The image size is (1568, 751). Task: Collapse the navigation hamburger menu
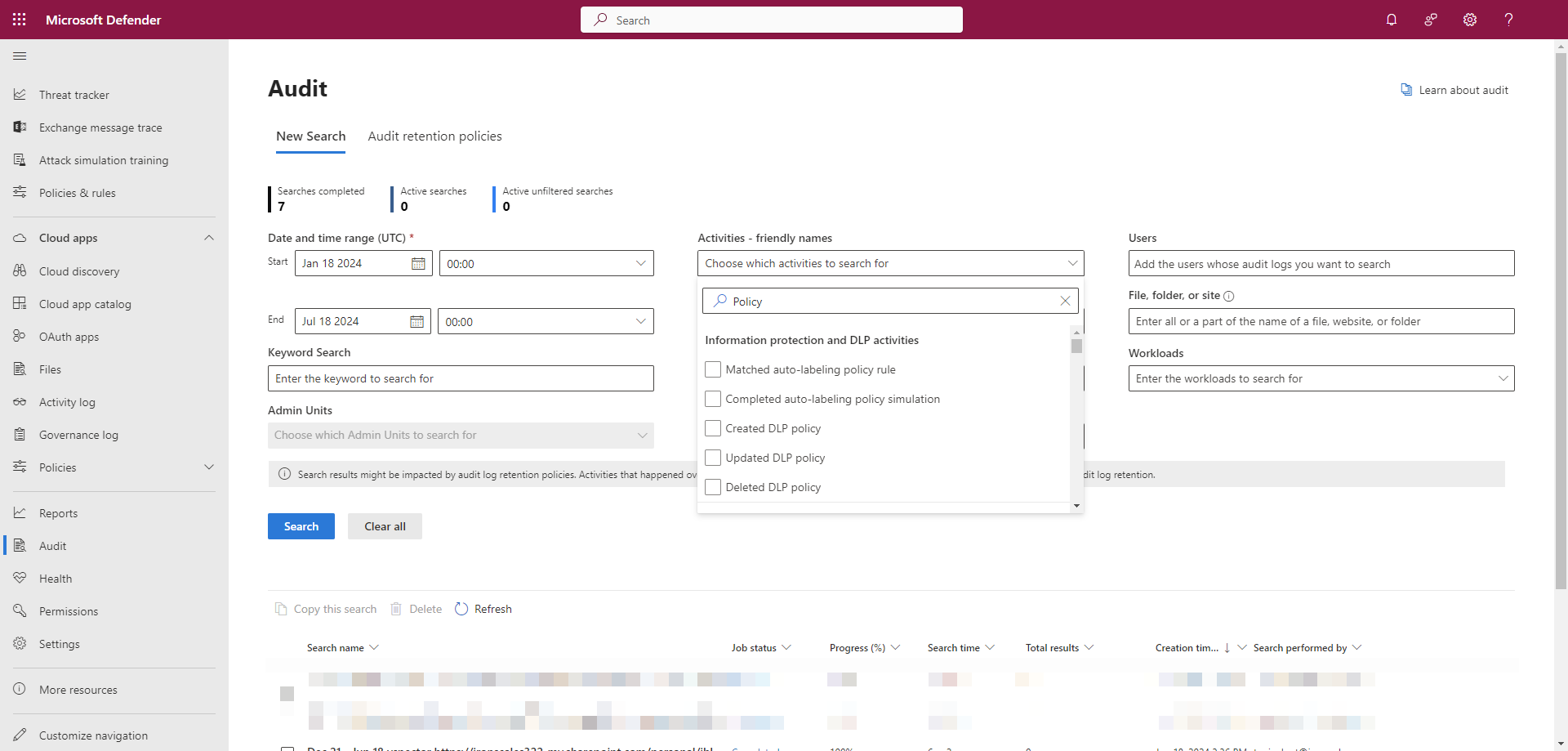[x=20, y=56]
